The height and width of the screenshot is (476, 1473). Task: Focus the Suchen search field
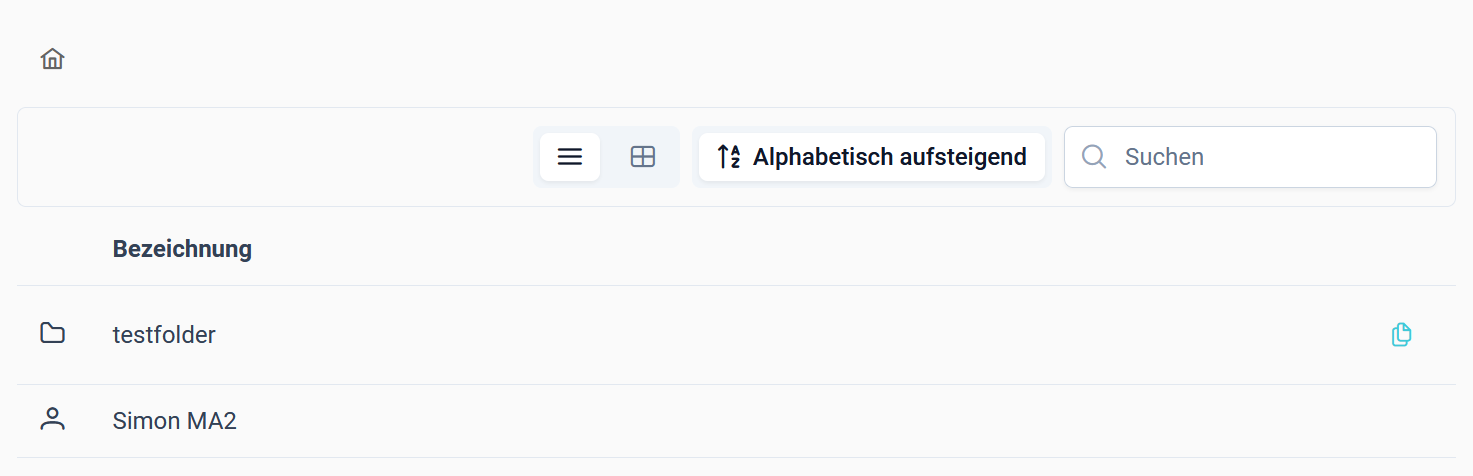tap(1250, 157)
